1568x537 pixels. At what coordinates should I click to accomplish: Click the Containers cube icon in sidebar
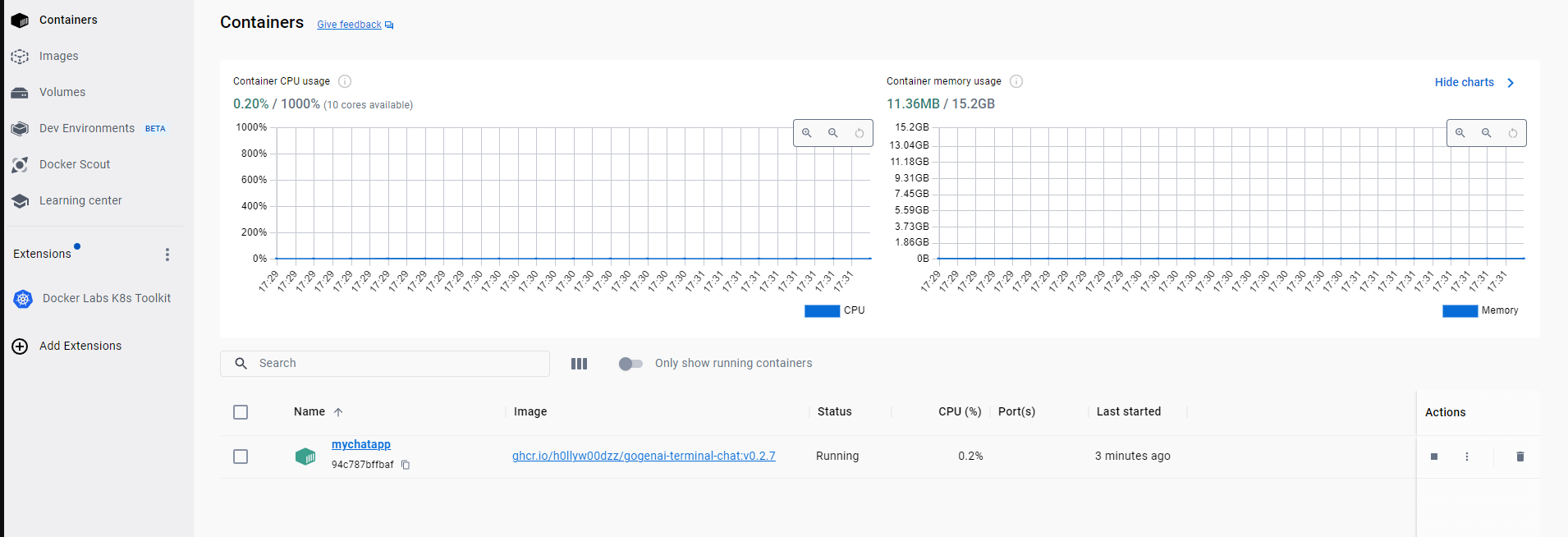click(x=20, y=20)
